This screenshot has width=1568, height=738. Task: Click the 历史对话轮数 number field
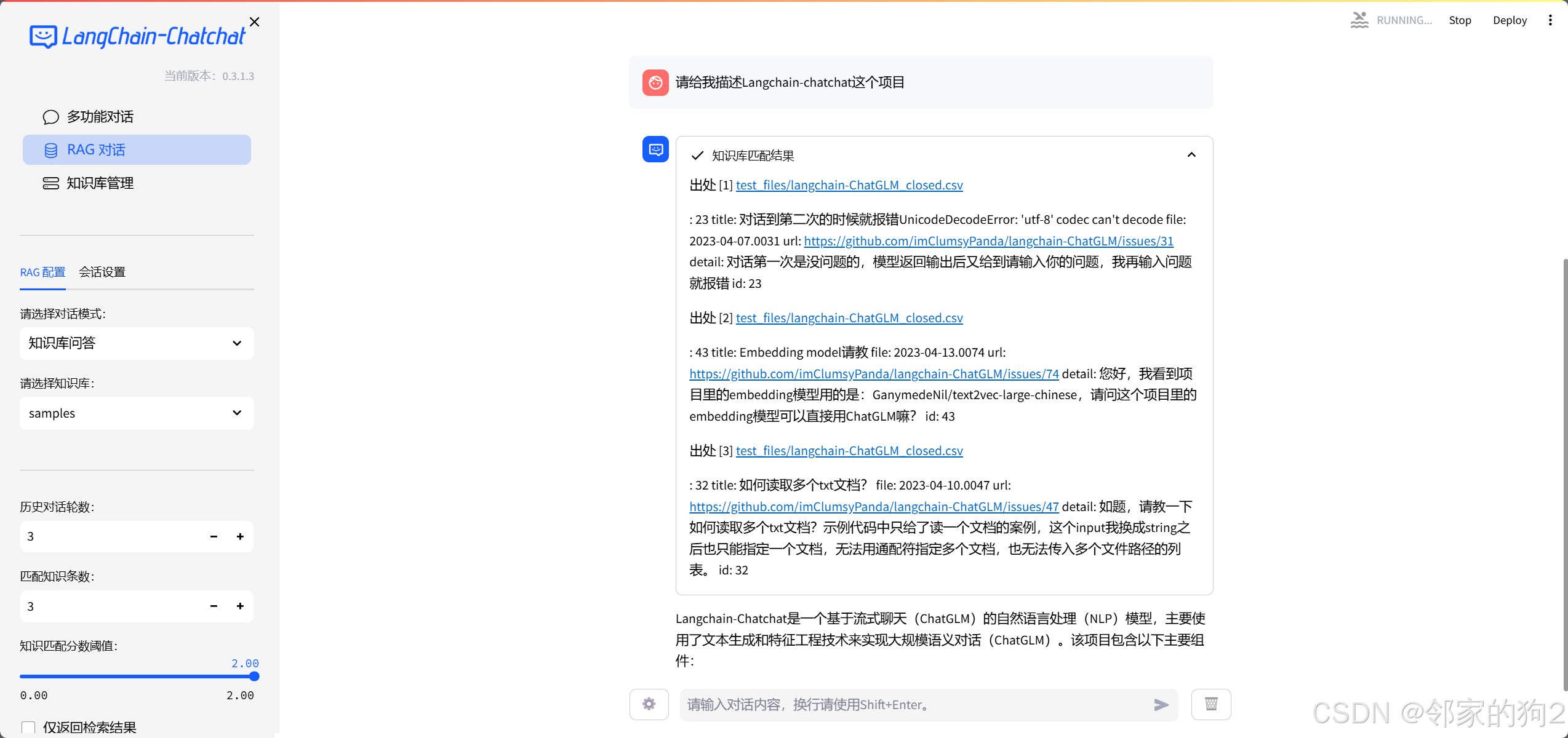[x=111, y=537]
